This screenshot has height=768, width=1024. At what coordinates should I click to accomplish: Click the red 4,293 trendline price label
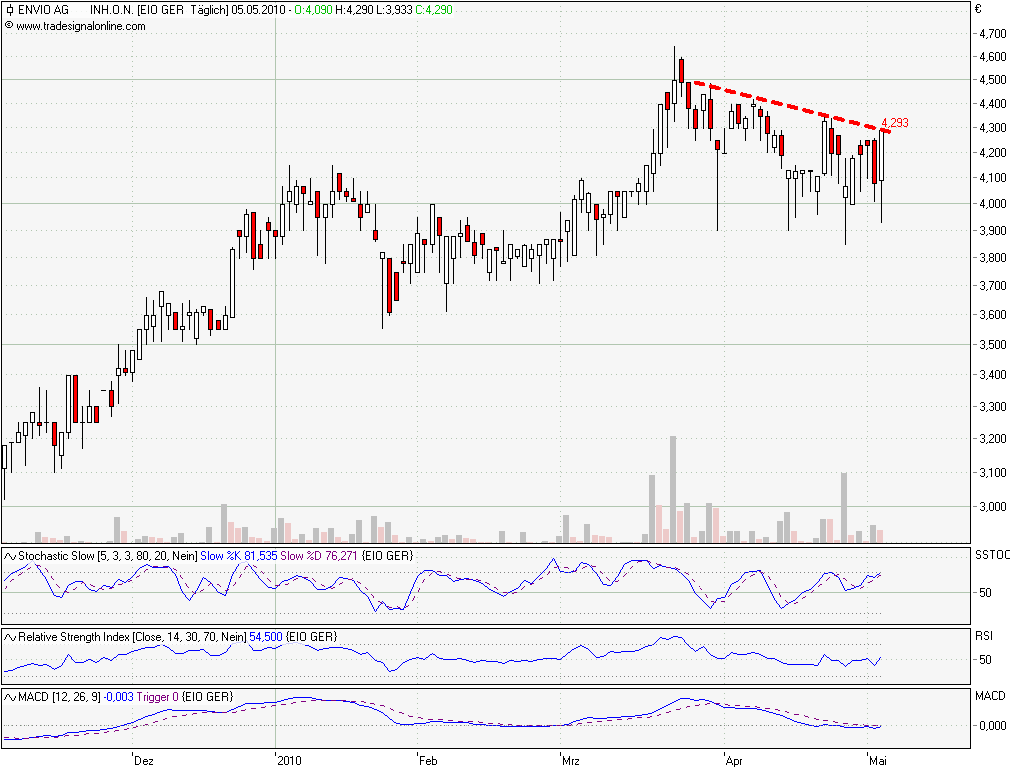tap(894, 123)
